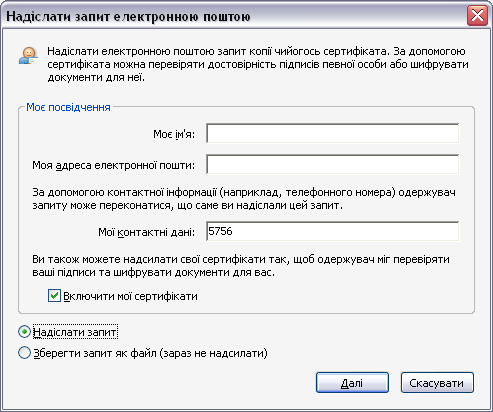
Task: Click the Включити мої сертифікати label text
Action: [130, 296]
